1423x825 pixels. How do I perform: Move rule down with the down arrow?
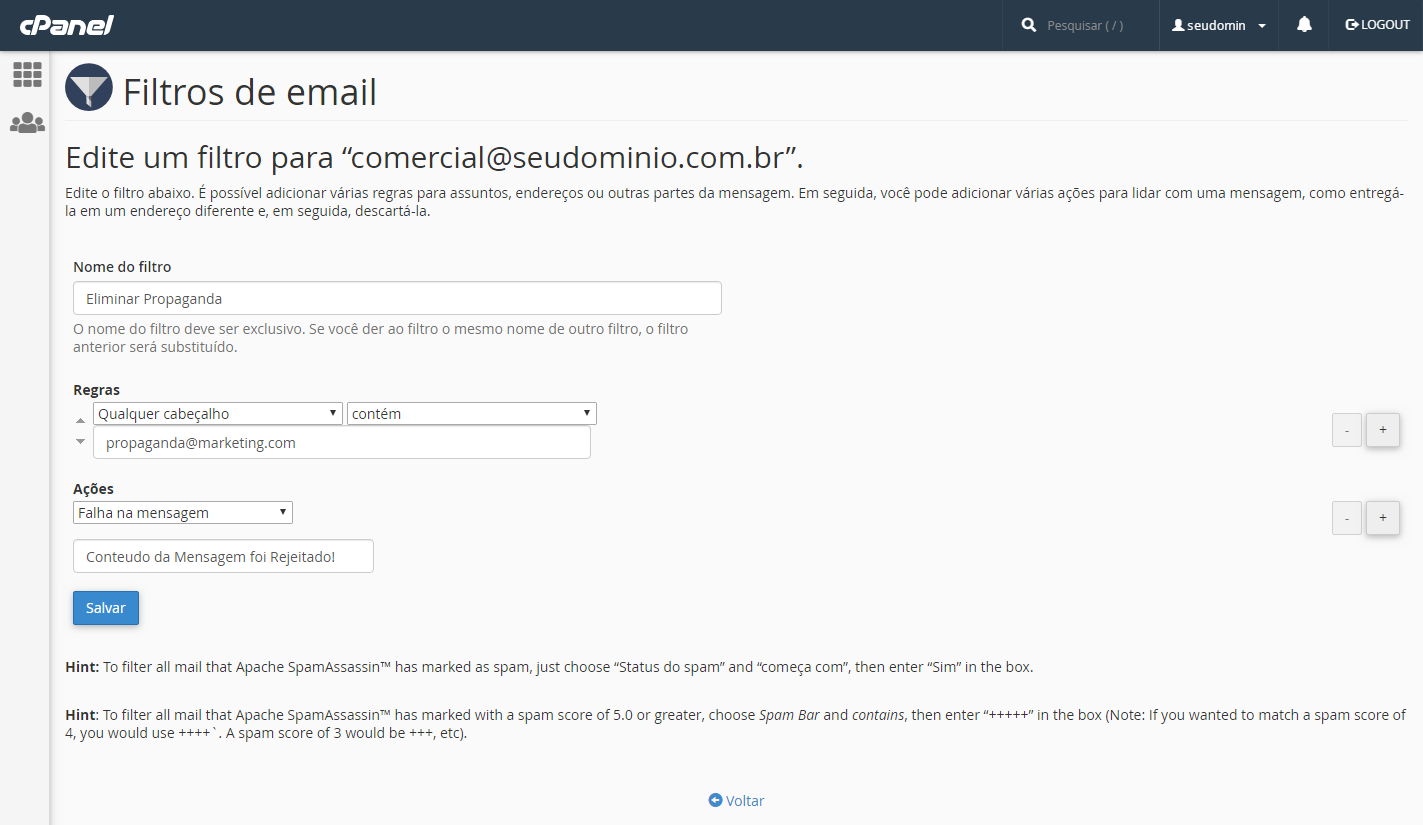81,441
